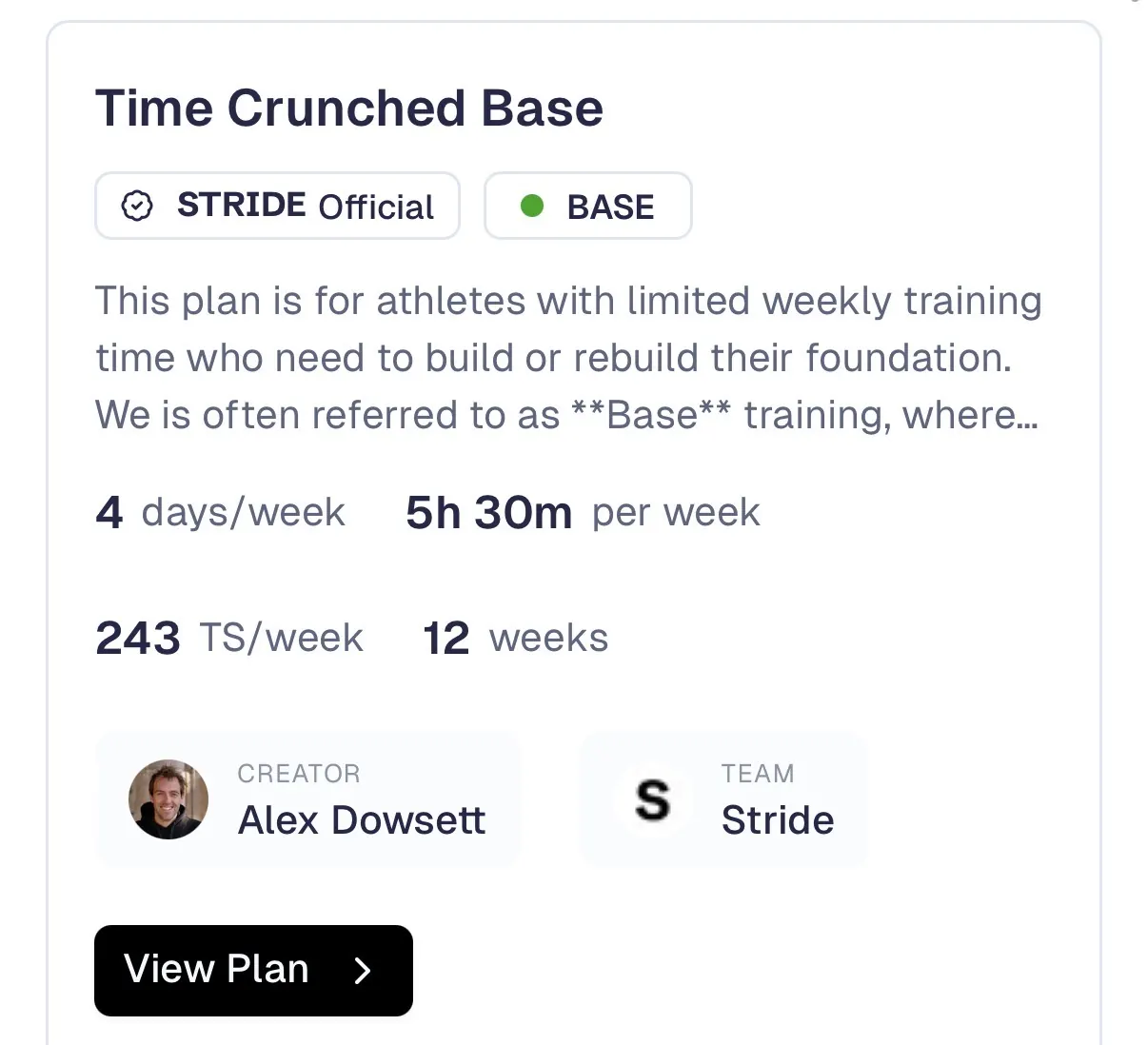Click the 243 TS/week stat
Viewport: 1148px width, 1045px height.
coord(229,639)
